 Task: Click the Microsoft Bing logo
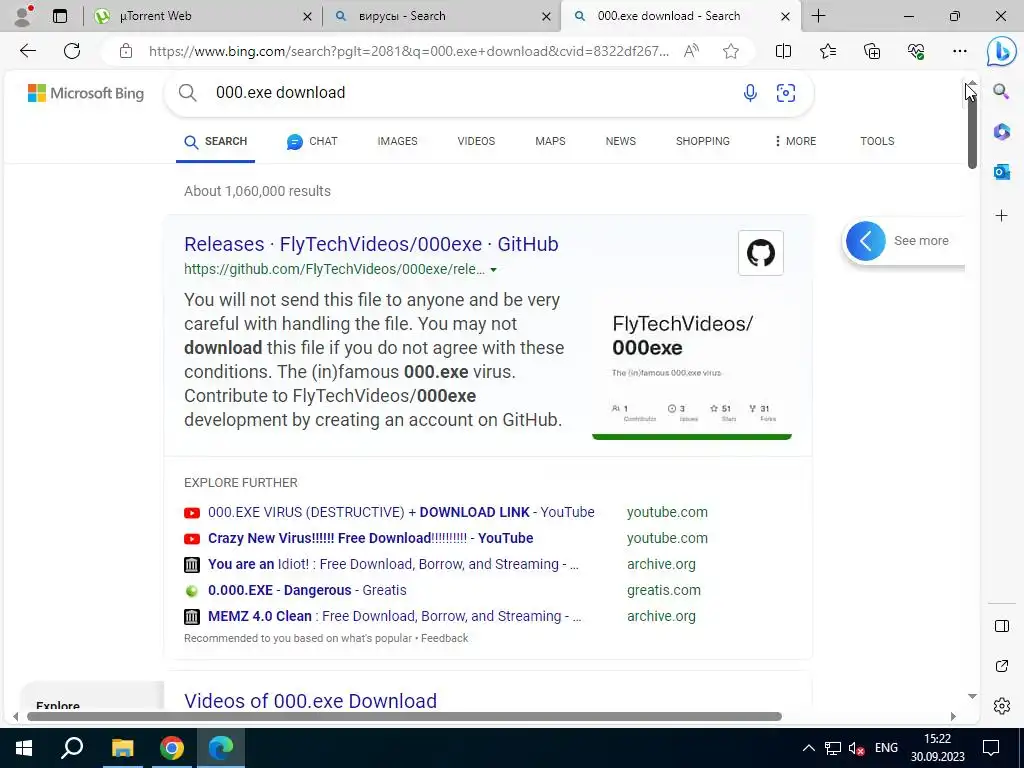[x=86, y=93]
